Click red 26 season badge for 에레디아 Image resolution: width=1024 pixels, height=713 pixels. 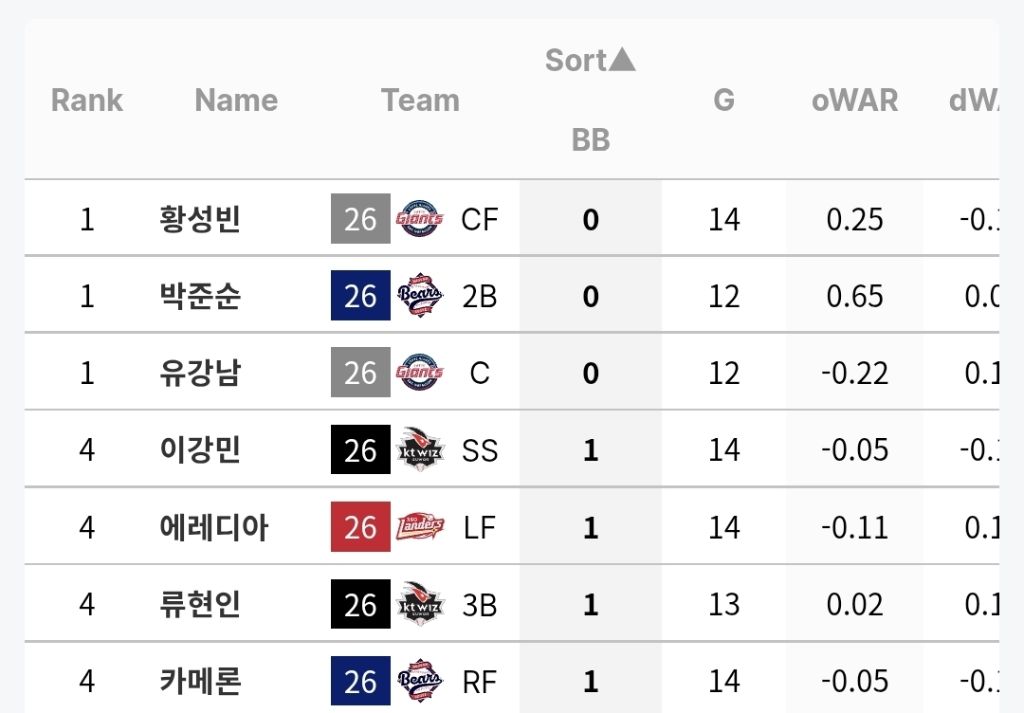[360, 527]
